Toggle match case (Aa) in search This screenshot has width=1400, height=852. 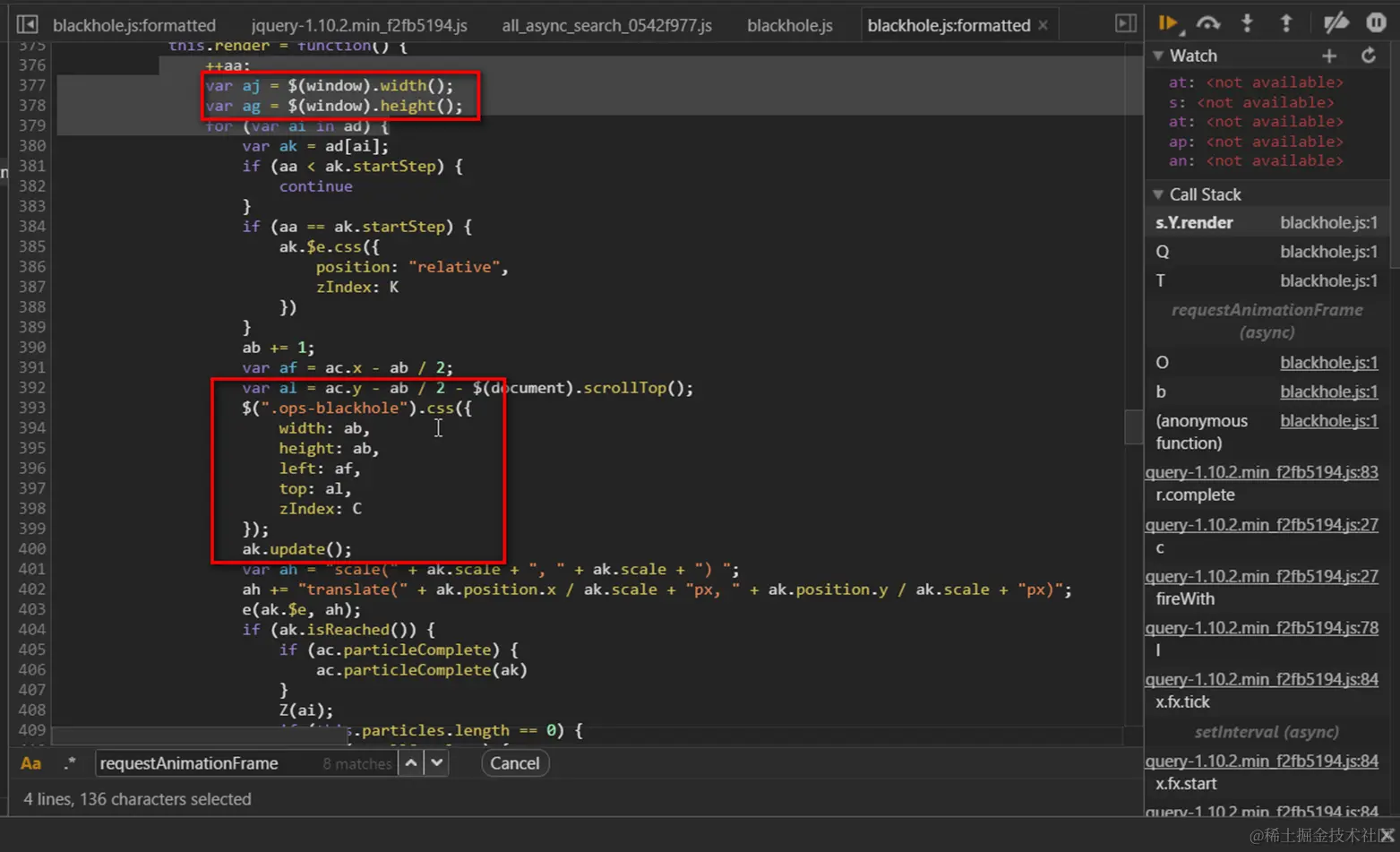pyautogui.click(x=30, y=763)
